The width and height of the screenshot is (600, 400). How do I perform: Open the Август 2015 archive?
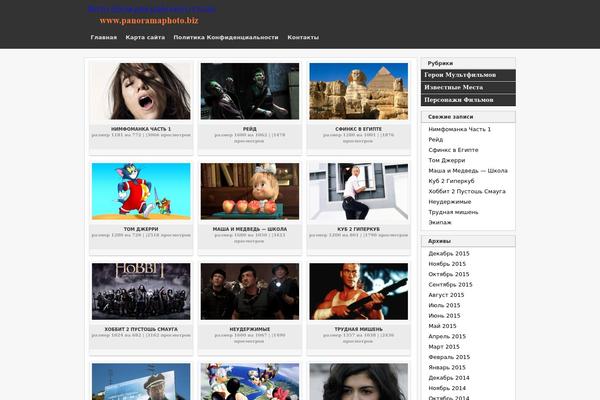(x=446, y=295)
